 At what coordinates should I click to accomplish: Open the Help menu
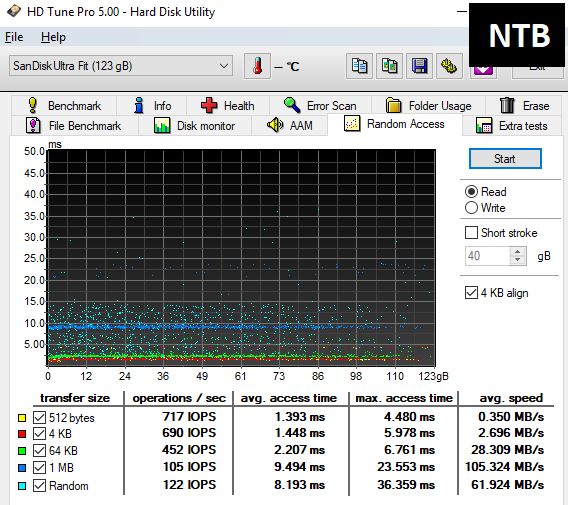click(x=53, y=37)
